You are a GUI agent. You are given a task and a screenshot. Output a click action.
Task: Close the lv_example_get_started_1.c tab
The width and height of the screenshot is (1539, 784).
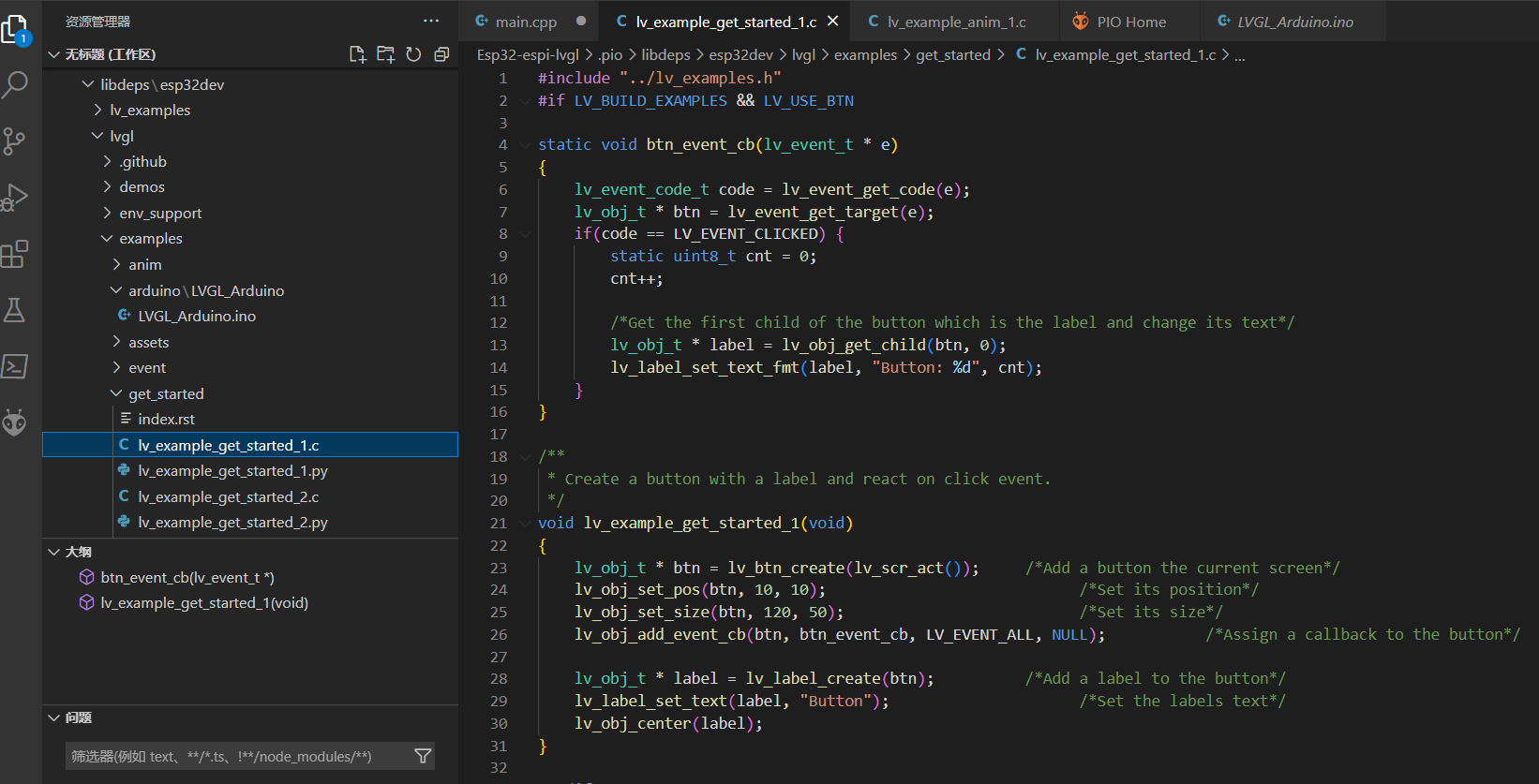832,21
